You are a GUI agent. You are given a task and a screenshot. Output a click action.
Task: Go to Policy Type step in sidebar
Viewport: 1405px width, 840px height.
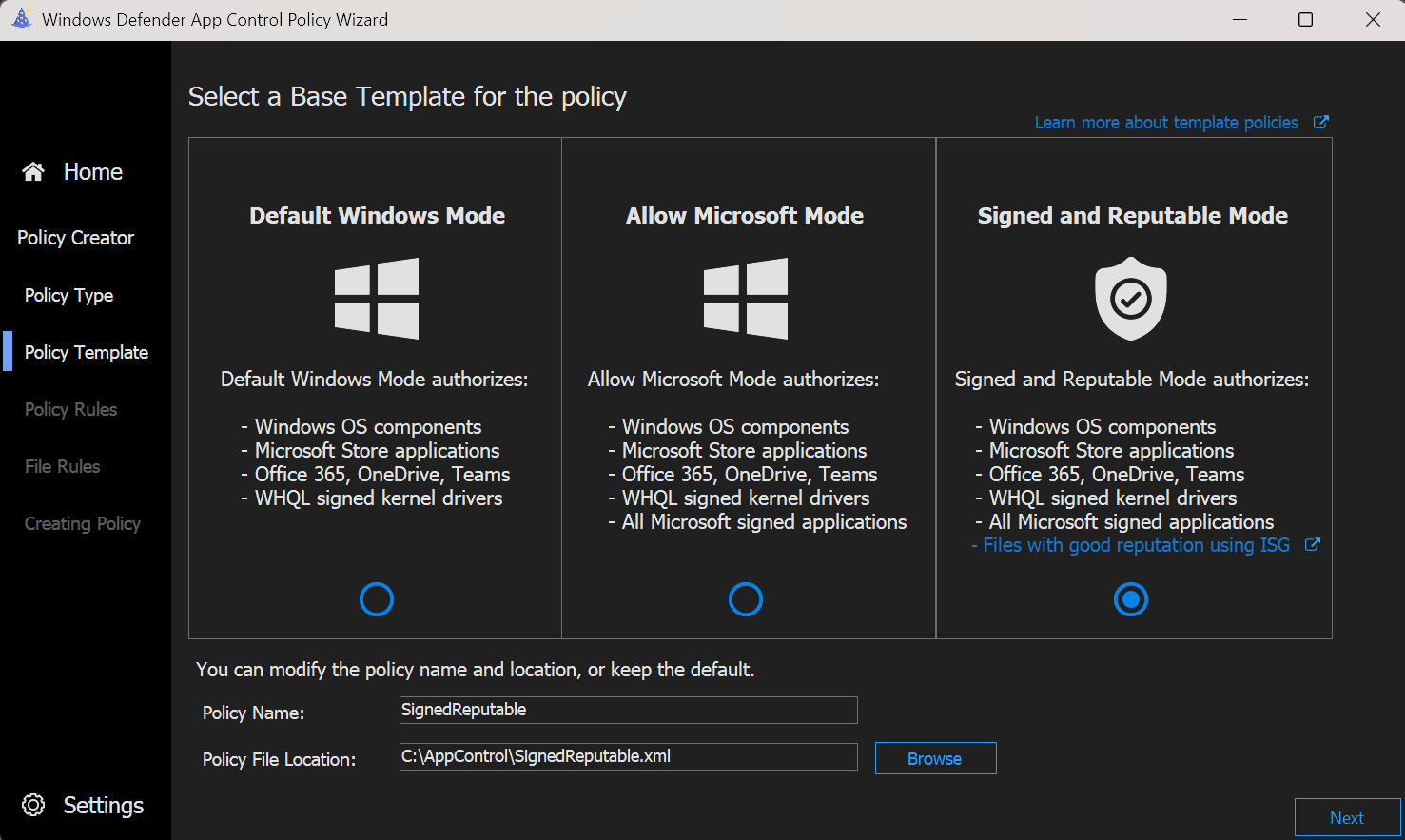[x=68, y=295]
